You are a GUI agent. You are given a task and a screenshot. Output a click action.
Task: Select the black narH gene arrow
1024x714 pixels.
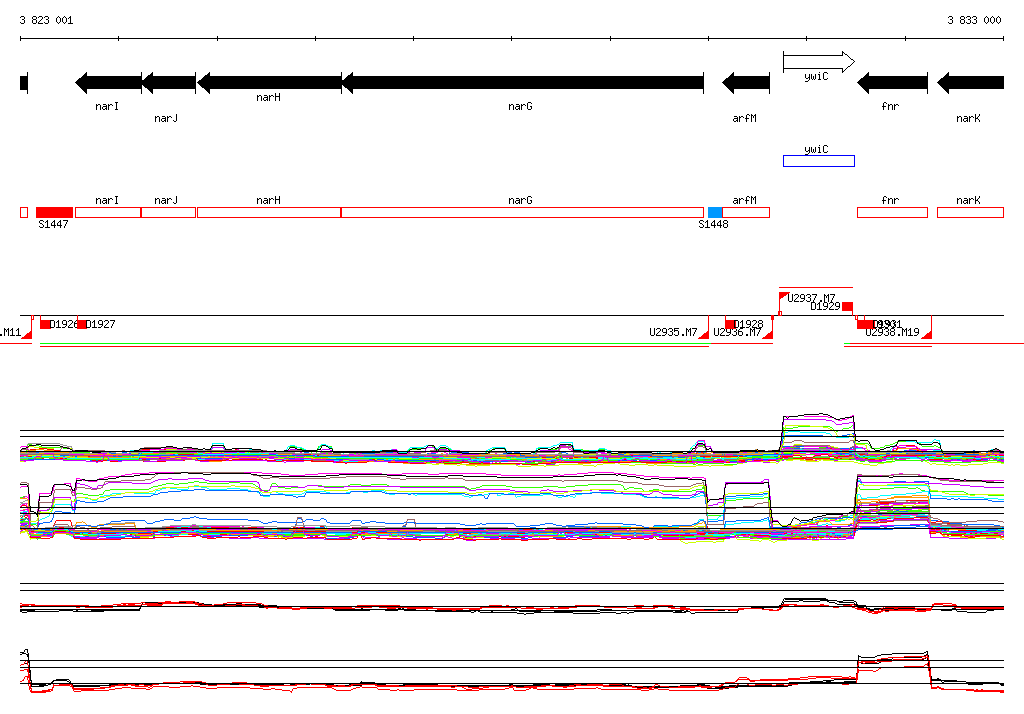[x=269, y=83]
